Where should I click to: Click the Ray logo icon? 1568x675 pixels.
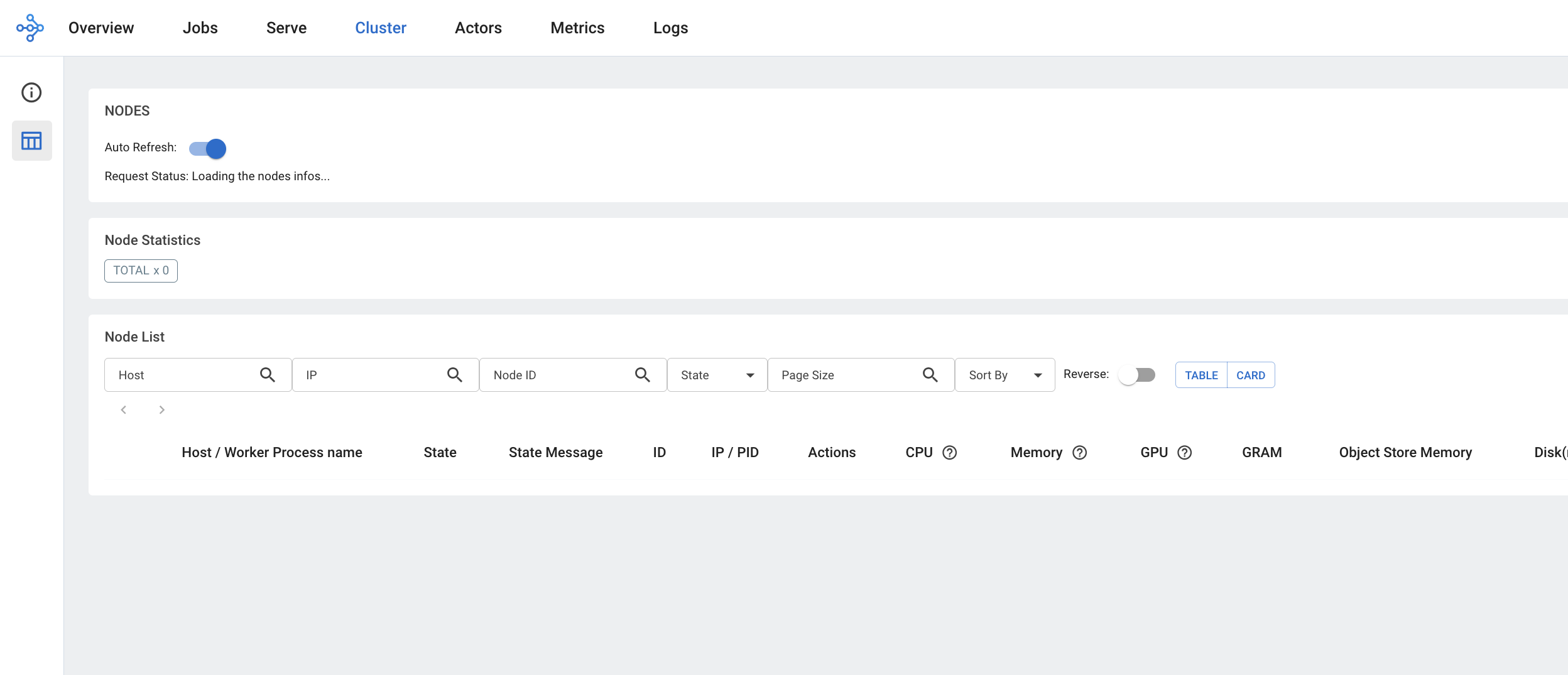coord(30,28)
